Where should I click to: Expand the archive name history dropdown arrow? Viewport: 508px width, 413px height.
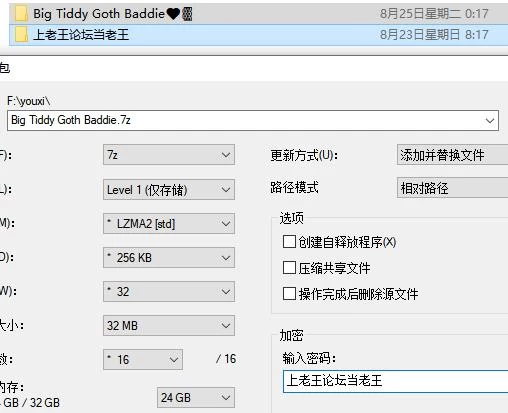490,121
